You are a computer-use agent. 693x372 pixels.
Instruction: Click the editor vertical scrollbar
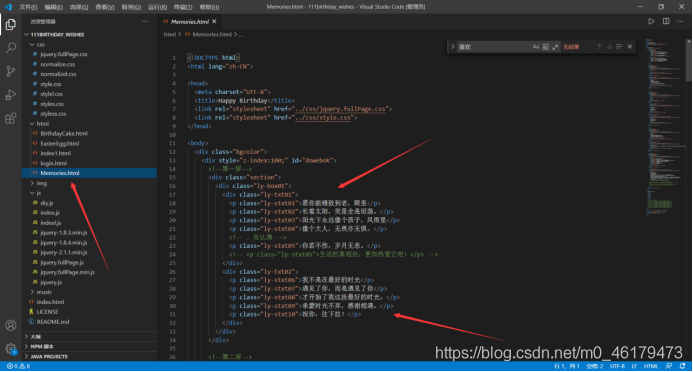click(689, 60)
